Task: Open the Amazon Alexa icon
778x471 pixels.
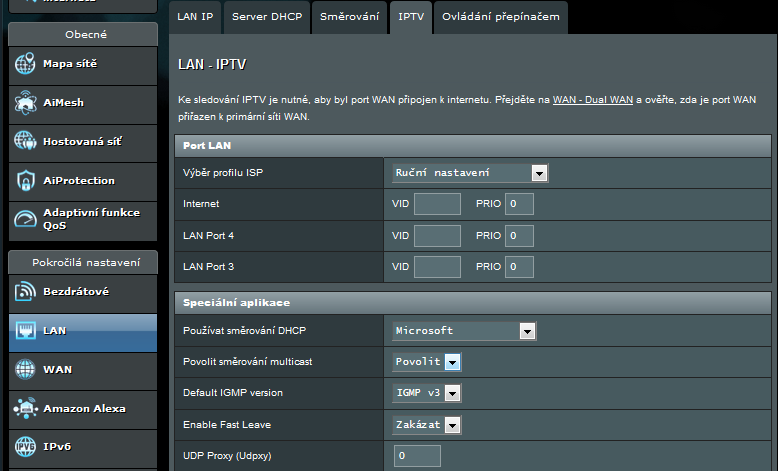Action: 26,409
